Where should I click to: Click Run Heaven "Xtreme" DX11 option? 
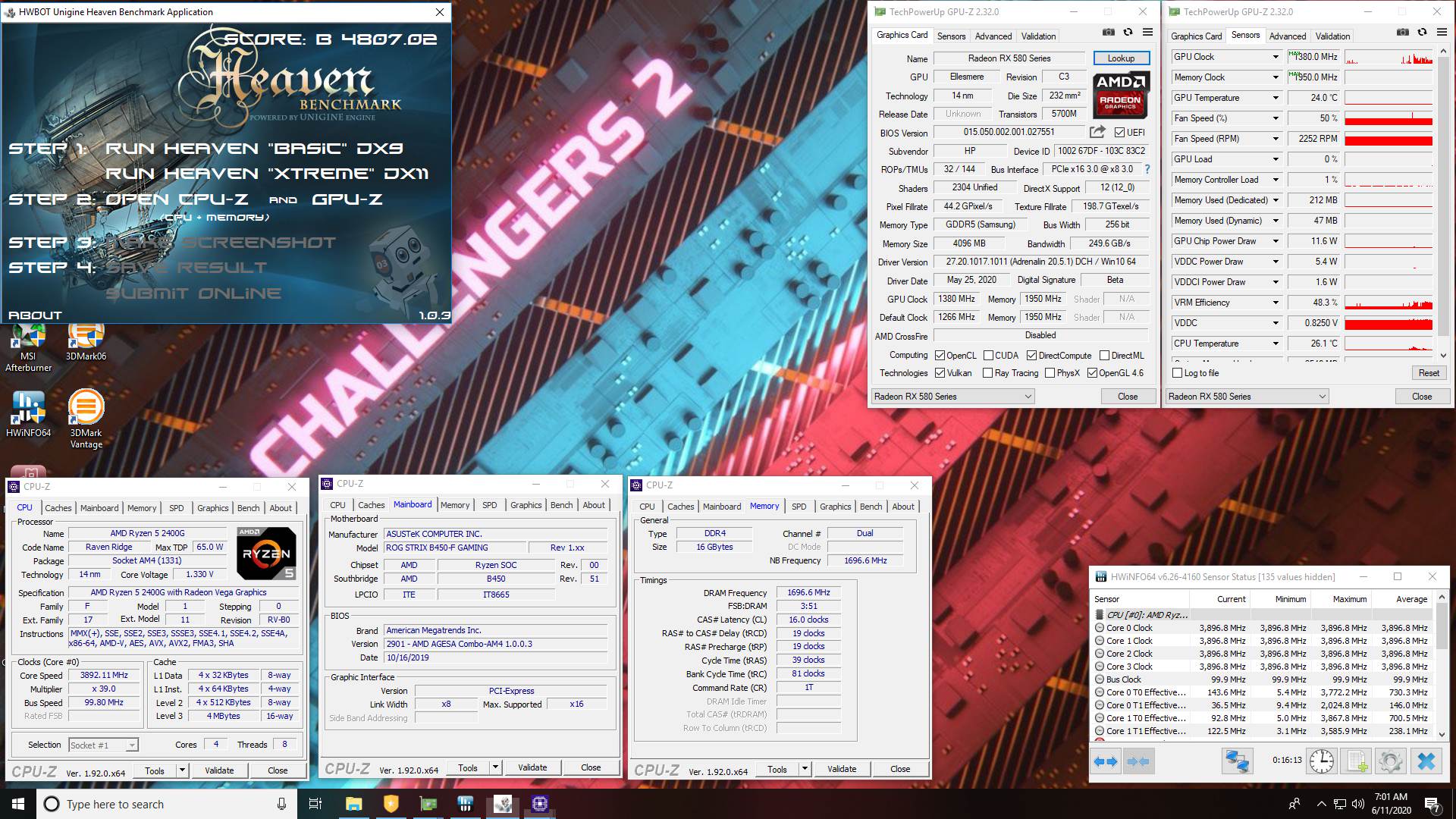(x=267, y=174)
